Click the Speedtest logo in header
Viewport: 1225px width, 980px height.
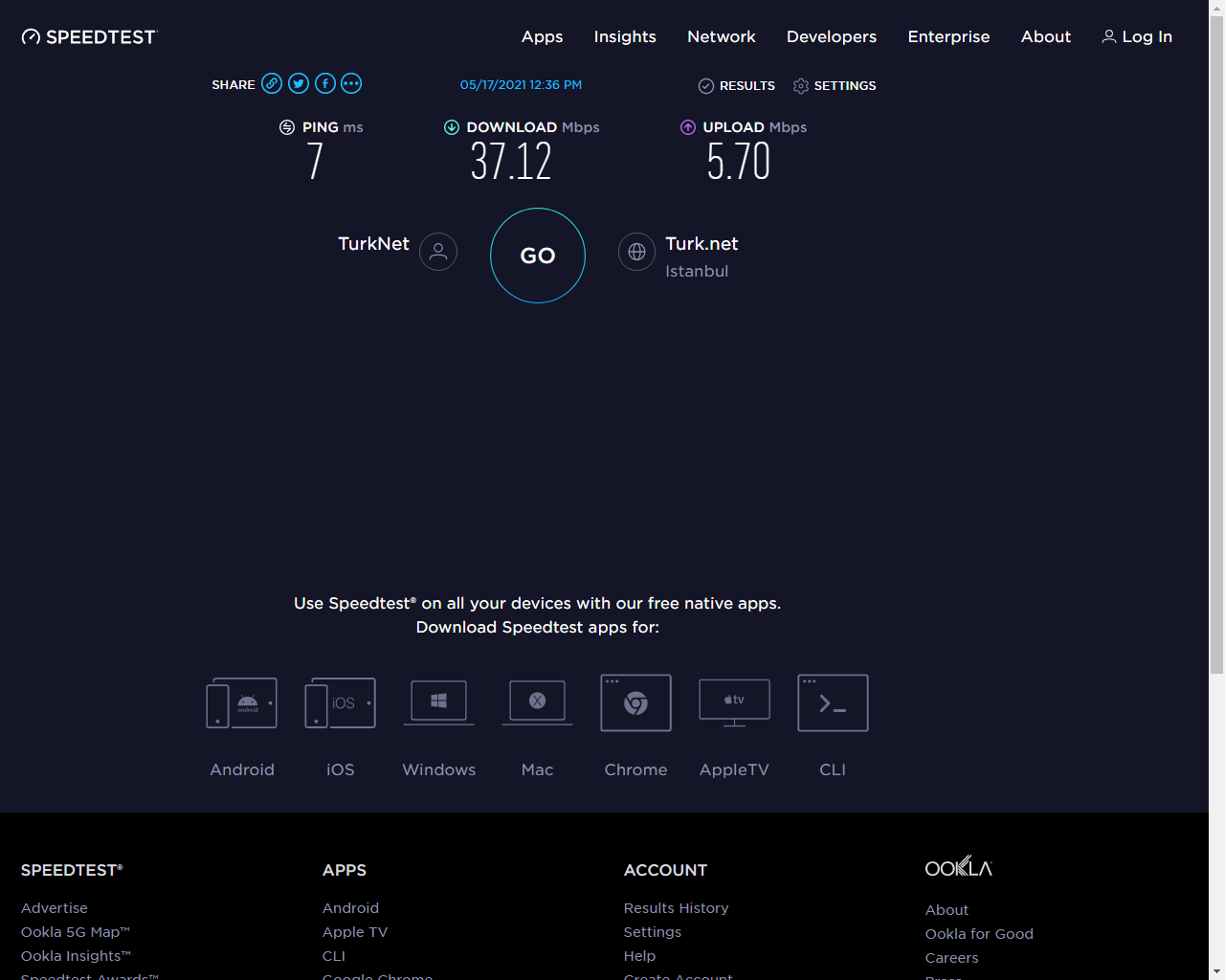pos(89,36)
